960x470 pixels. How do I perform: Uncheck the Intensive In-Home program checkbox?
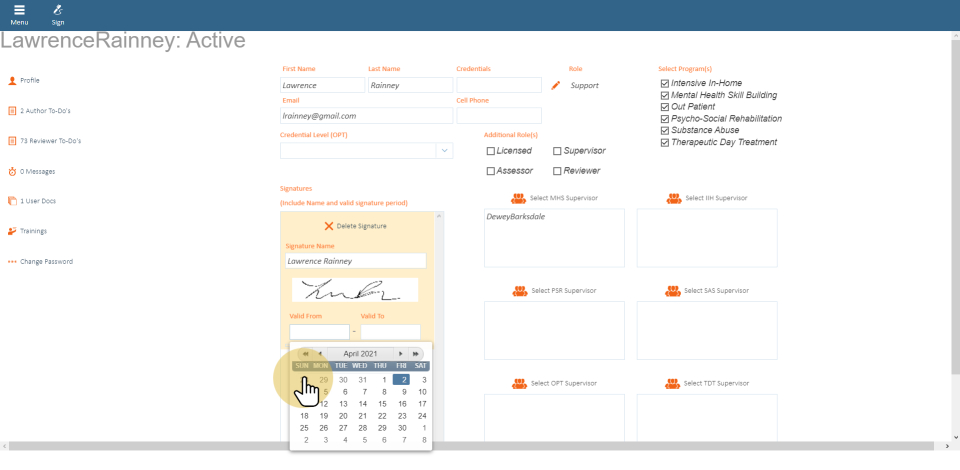[664, 83]
